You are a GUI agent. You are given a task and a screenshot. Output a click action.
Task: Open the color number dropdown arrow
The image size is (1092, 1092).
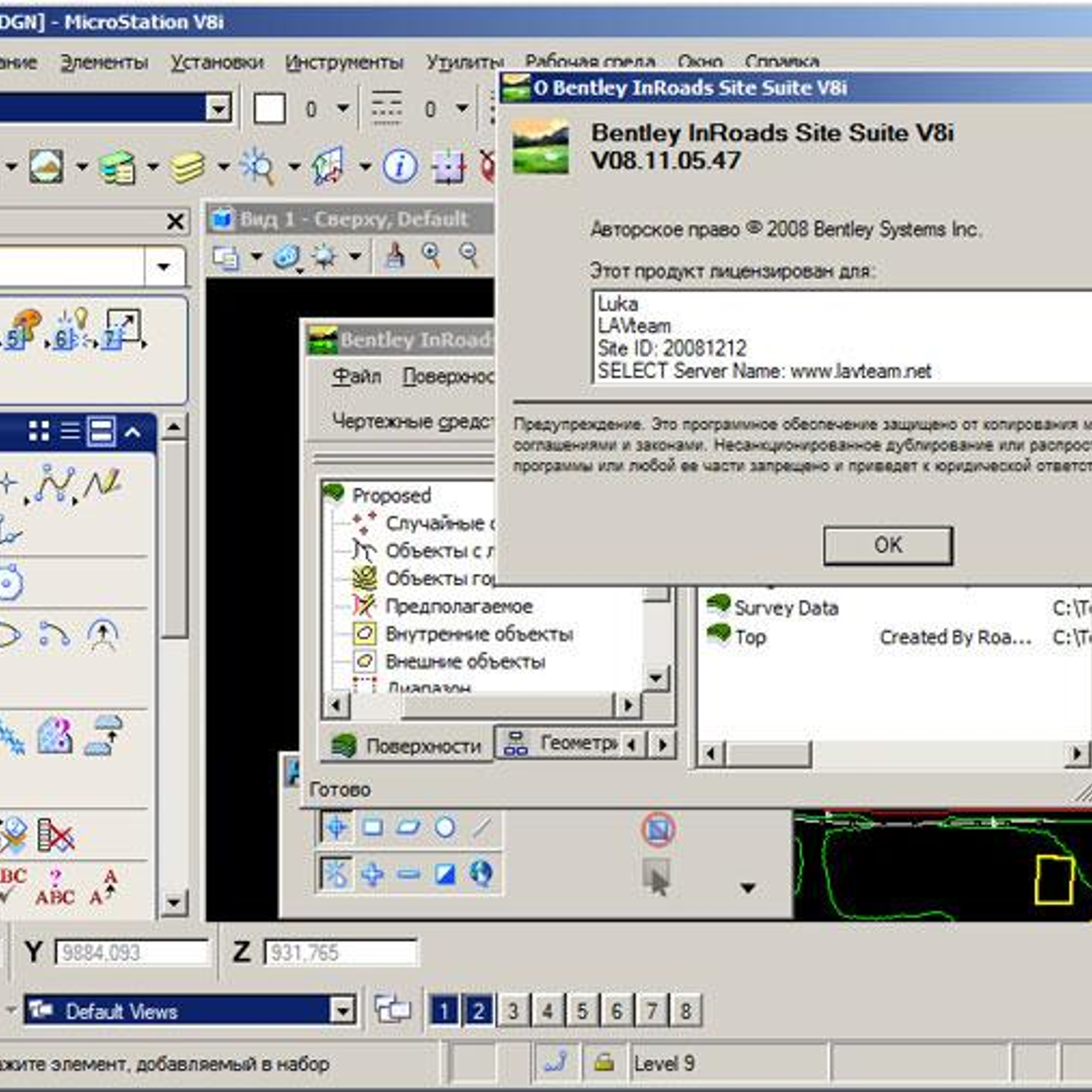click(x=343, y=108)
